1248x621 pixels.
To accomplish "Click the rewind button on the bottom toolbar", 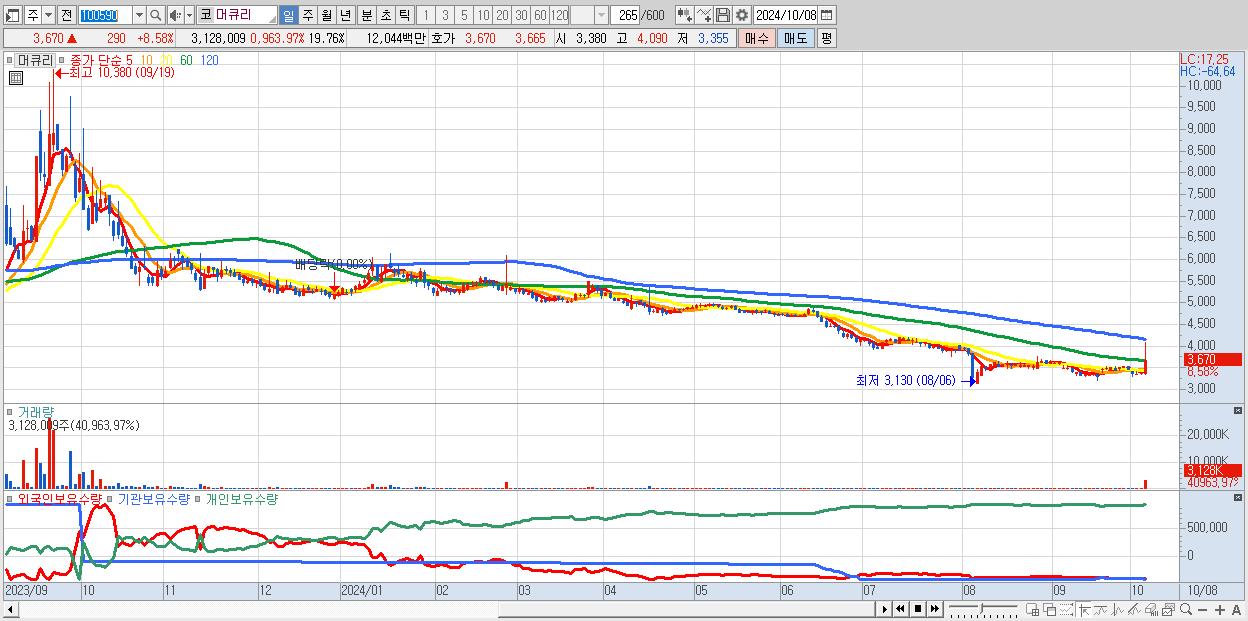I will pos(900,609).
